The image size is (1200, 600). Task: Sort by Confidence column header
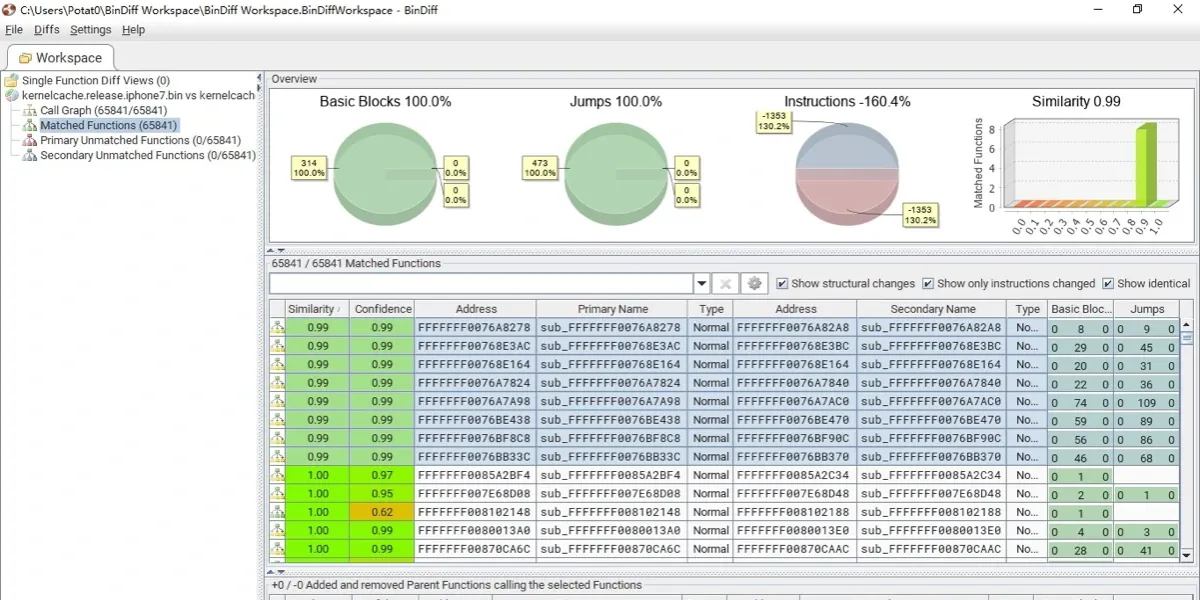(x=382, y=309)
